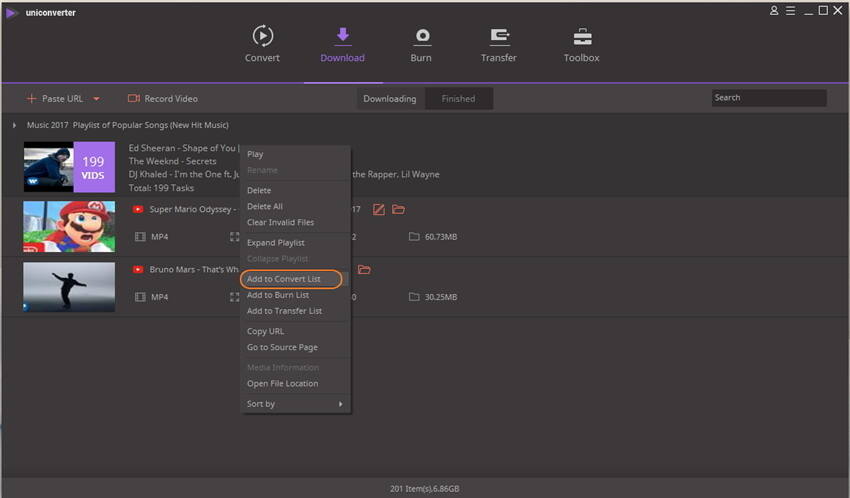This screenshot has height=498, width=850.
Task: Click the 30.25MB size value
Action: [441, 297]
